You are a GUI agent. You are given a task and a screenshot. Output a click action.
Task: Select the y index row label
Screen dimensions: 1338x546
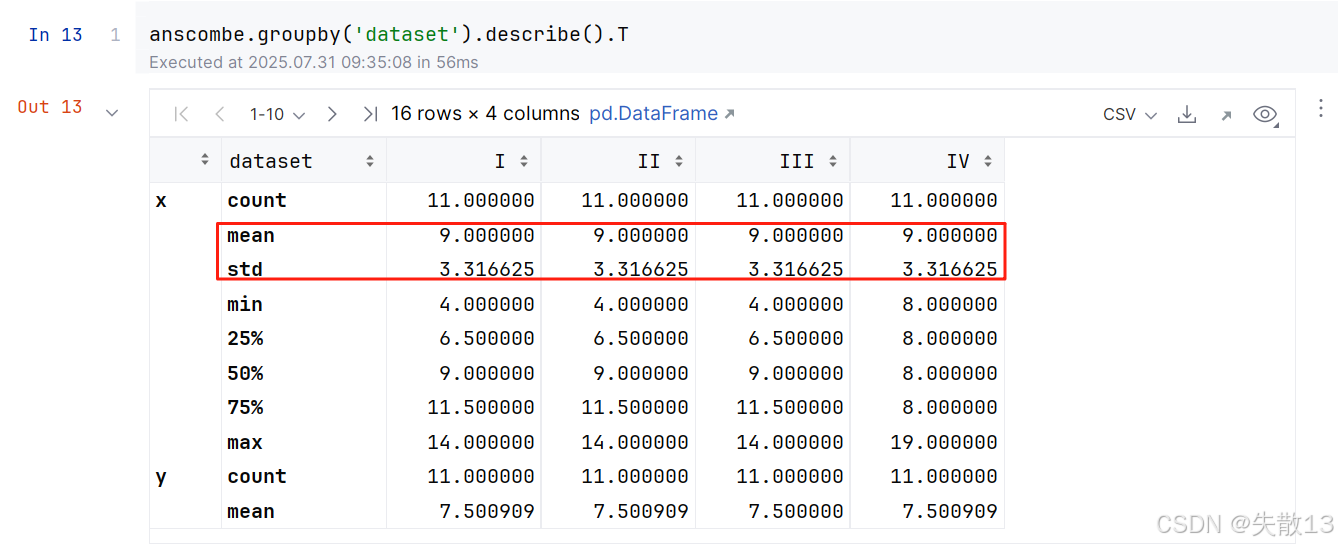click(161, 477)
